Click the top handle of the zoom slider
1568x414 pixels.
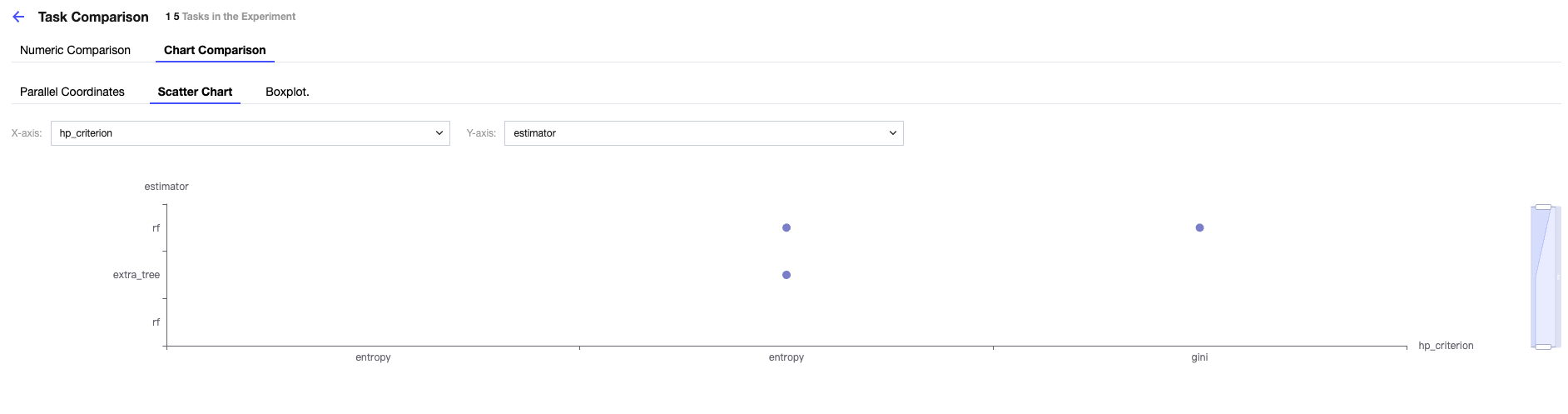pyautogui.click(x=1543, y=207)
